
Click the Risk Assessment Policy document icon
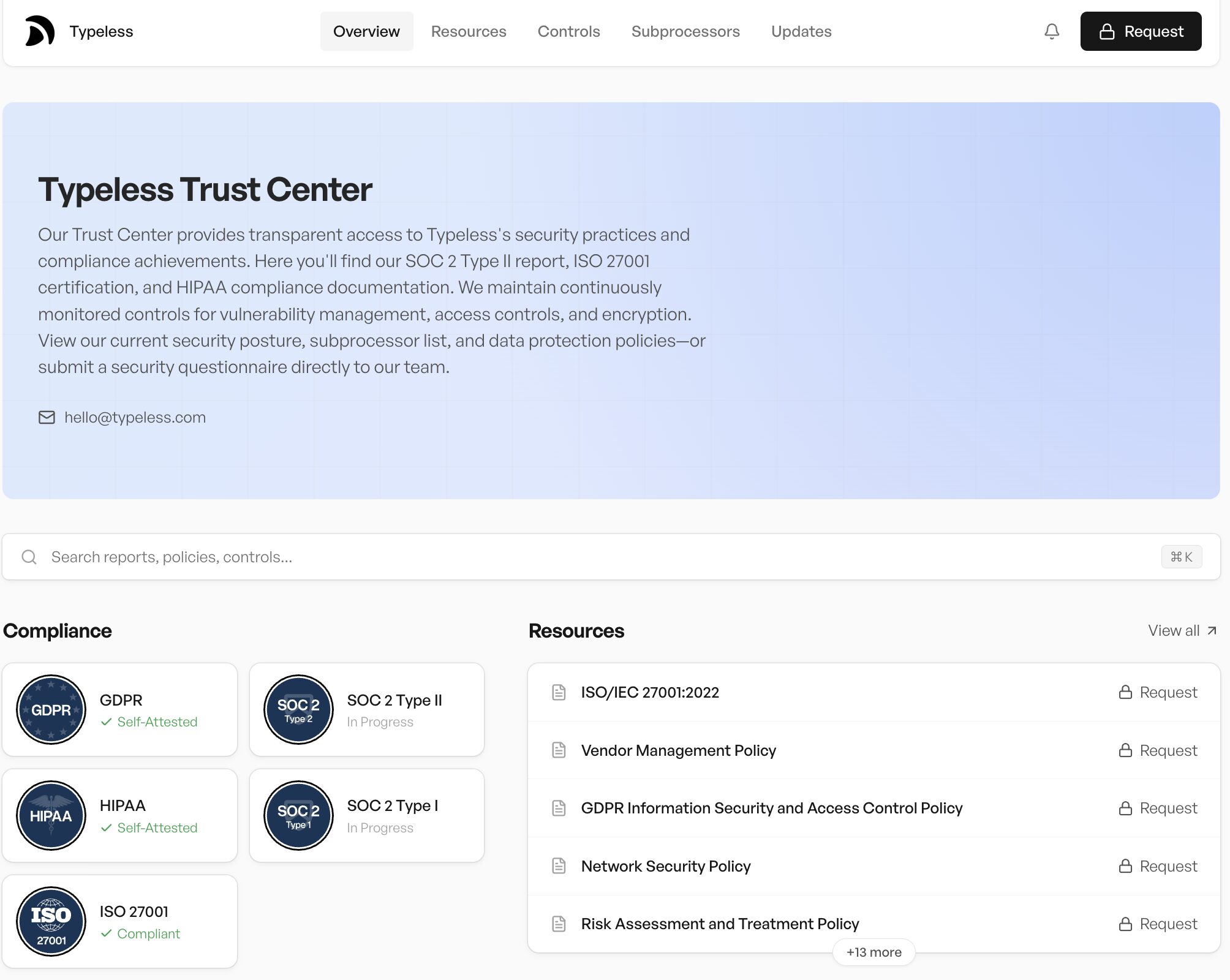tap(559, 924)
